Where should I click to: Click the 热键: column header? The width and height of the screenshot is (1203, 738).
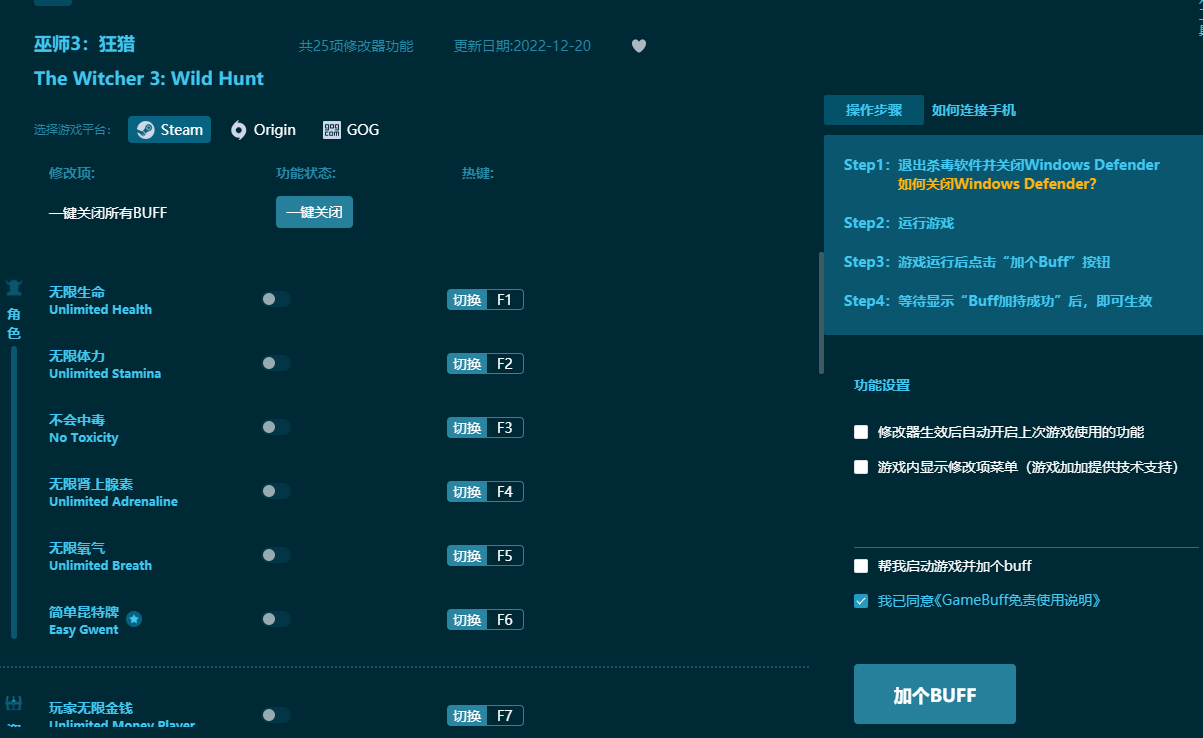(478, 173)
